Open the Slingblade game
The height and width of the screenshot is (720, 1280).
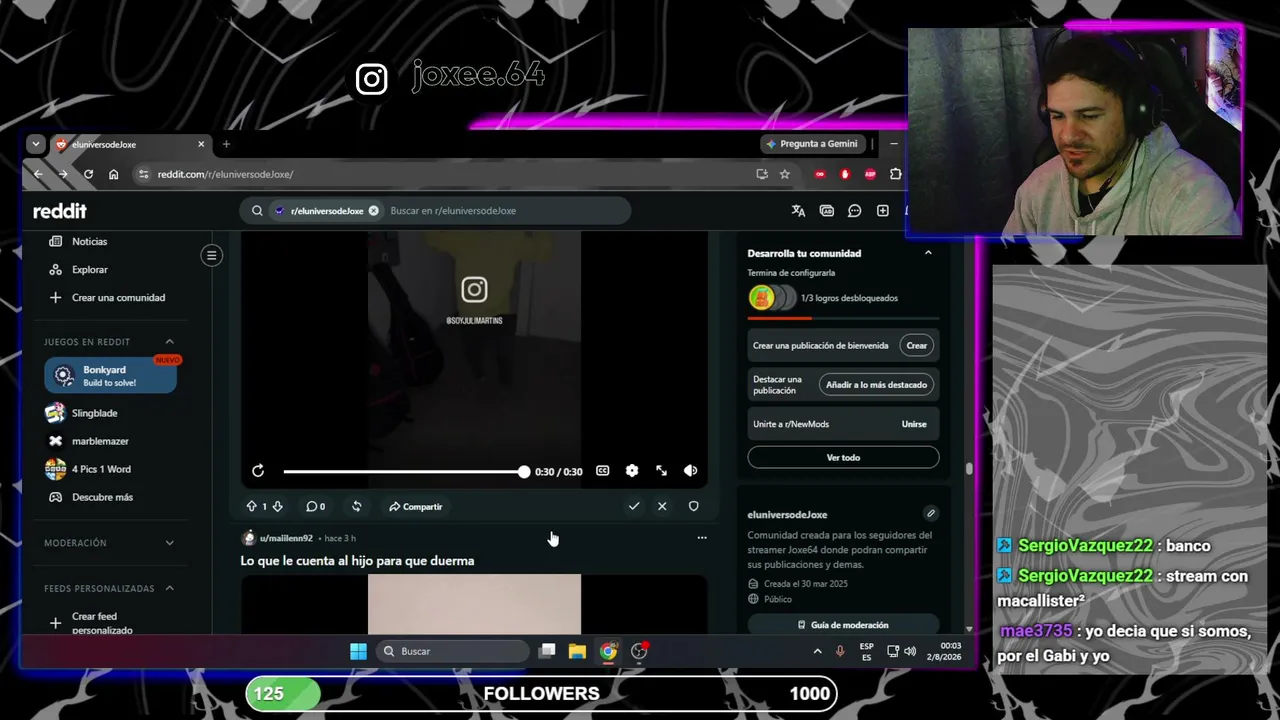(x=94, y=413)
